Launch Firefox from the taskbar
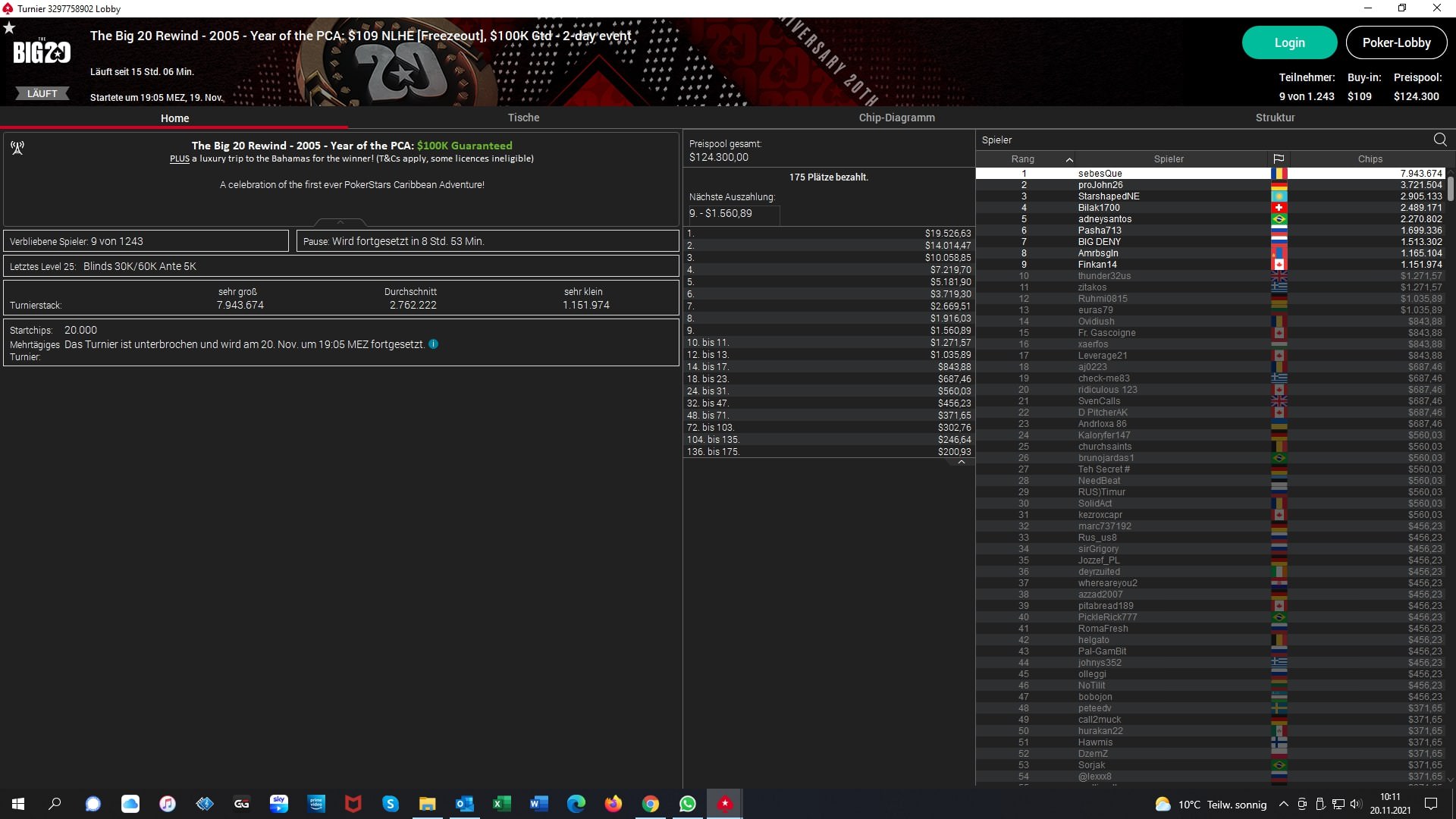The width and height of the screenshot is (1456, 819). tap(613, 804)
